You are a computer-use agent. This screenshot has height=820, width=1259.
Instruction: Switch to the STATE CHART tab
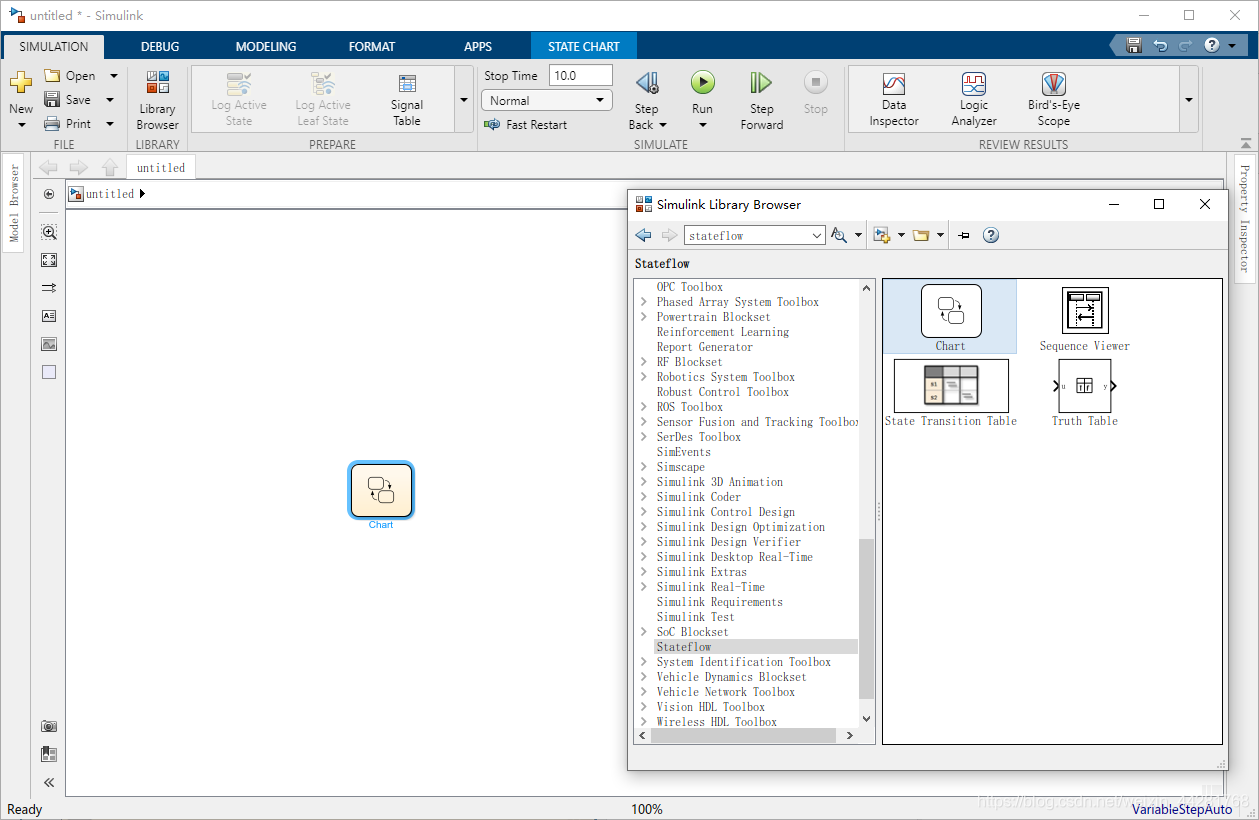pyautogui.click(x=584, y=46)
